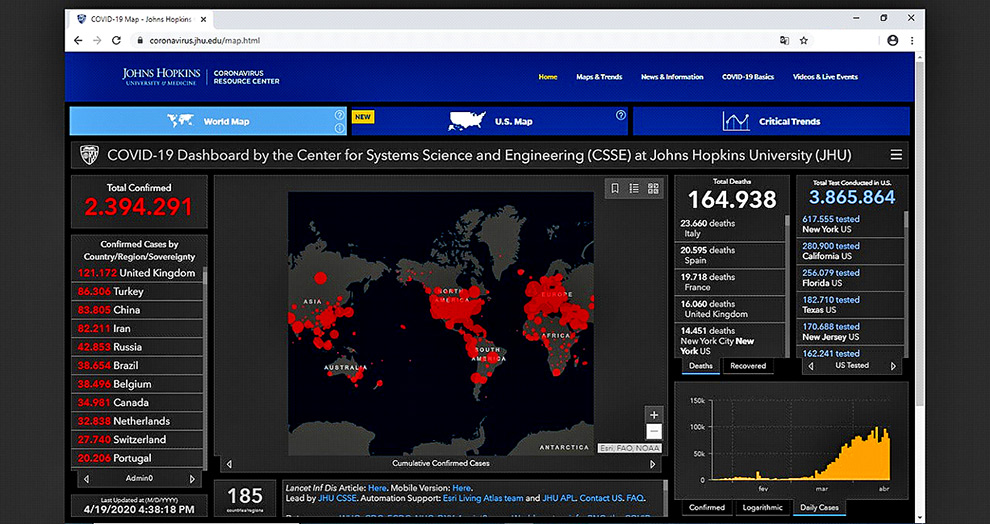990x524 pixels.
Task: Click the help icon on U.S. Map tab
Action: [621, 115]
